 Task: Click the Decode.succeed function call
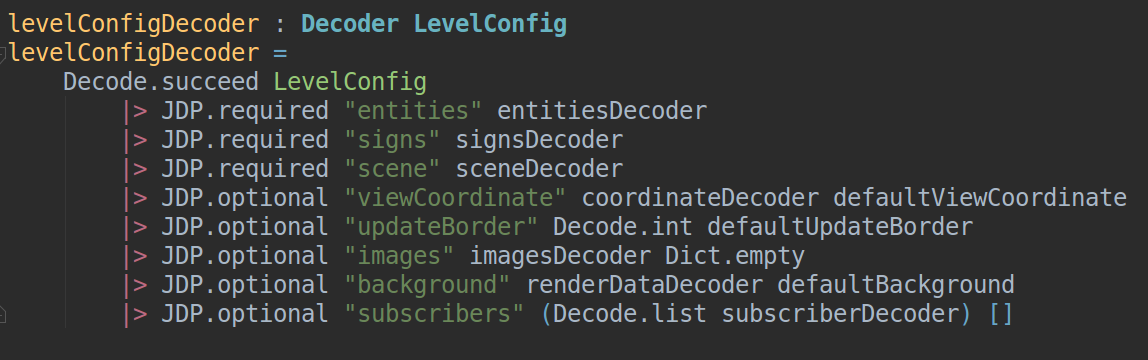[161, 82]
